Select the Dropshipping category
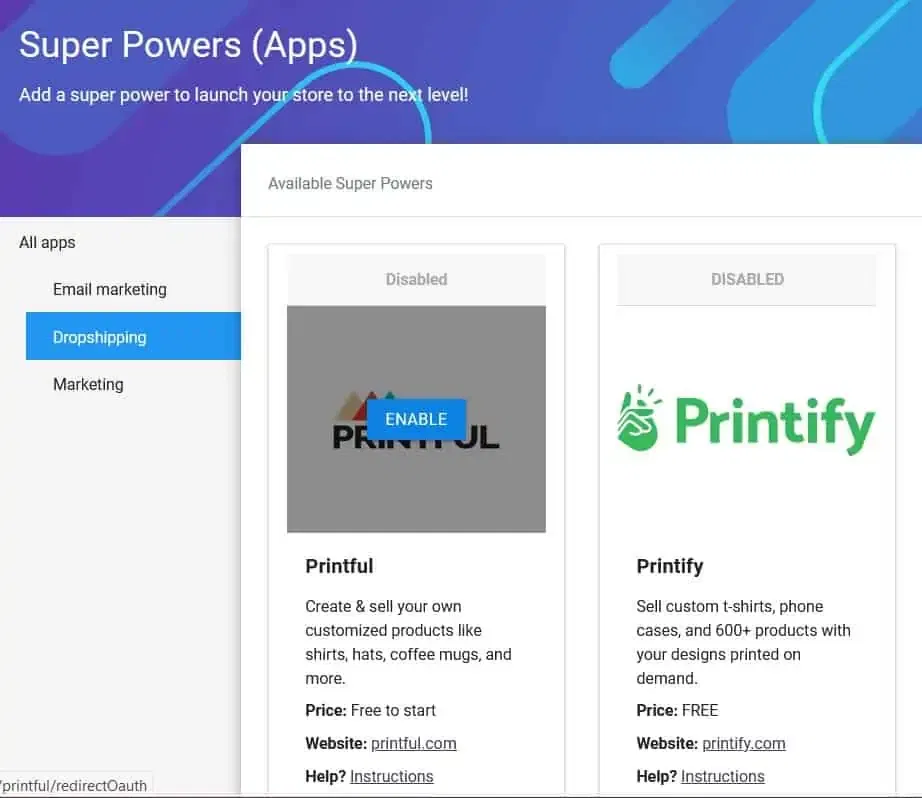Image resolution: width=922 pixels, height=798 pixels. point(100,337)
